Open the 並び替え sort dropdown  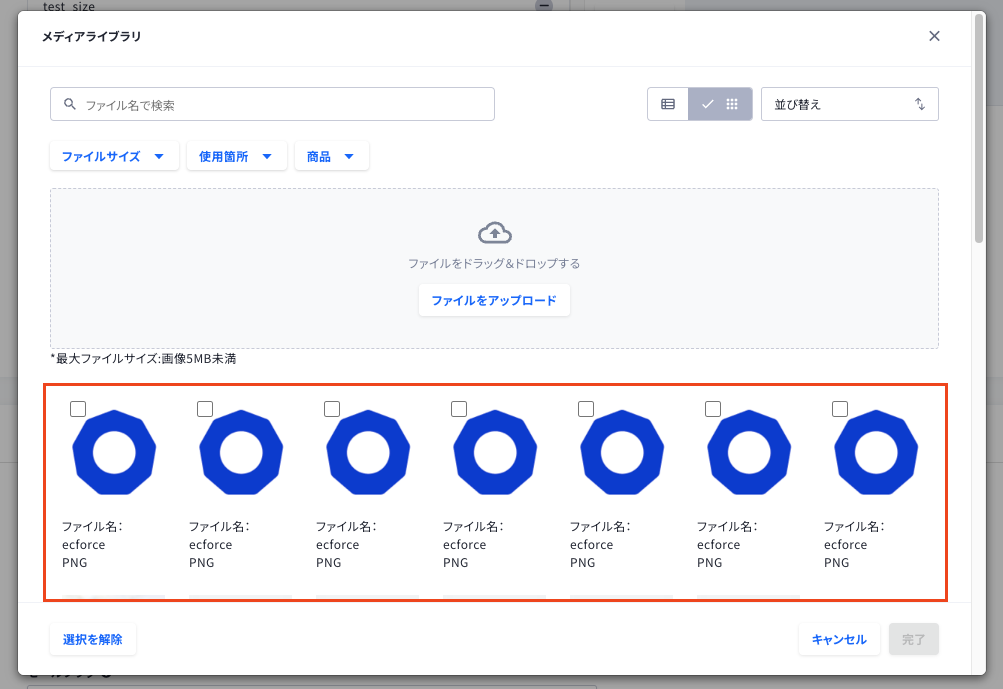[849, 104]
